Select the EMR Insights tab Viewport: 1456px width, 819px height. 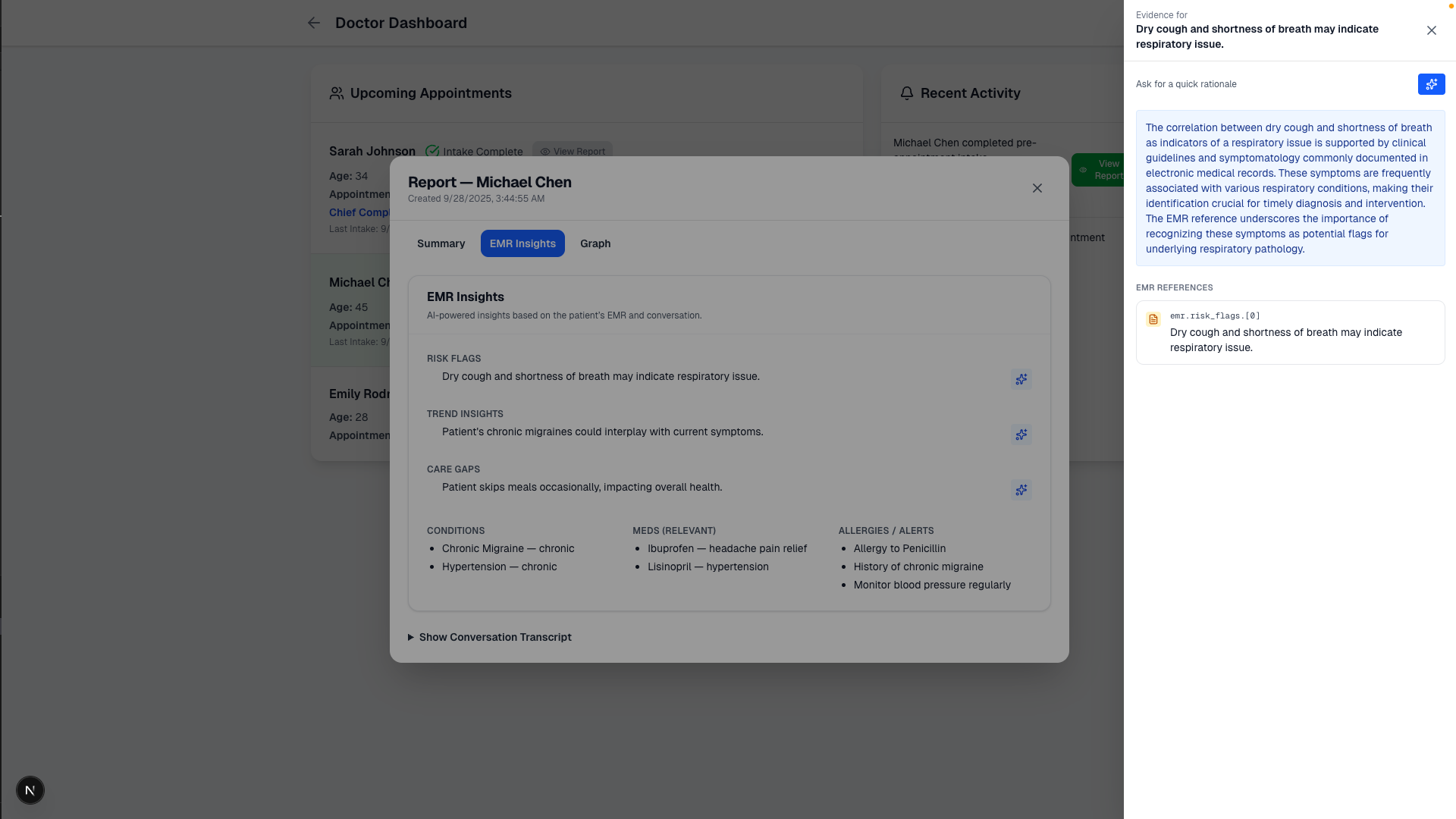point(522,243)
